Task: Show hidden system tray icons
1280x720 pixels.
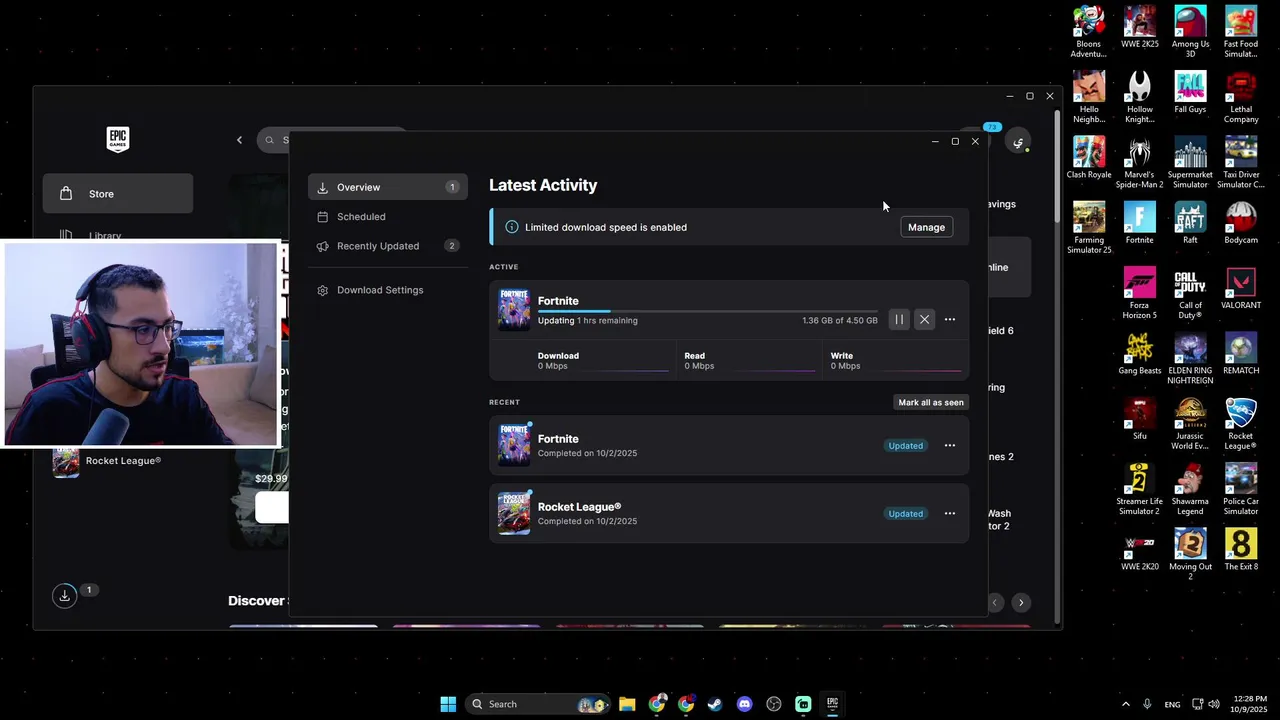Action: 1125,704
